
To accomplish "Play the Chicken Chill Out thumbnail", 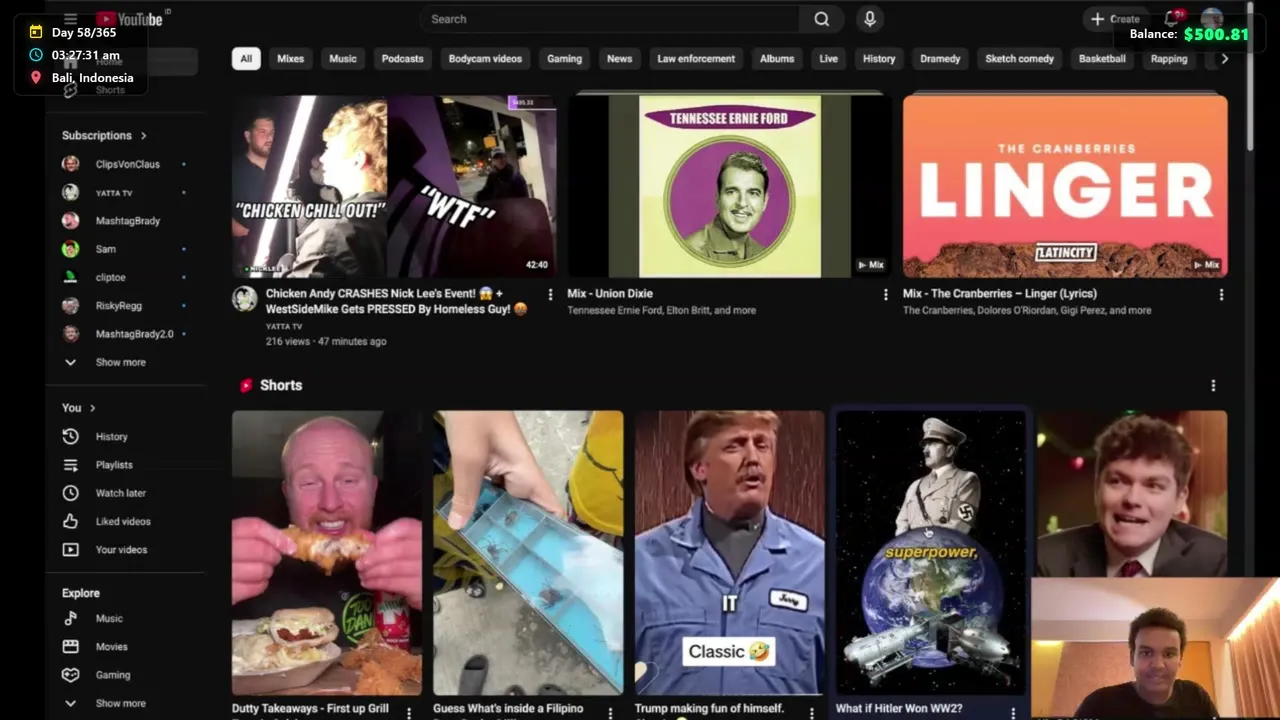I will tap(394, 186).
